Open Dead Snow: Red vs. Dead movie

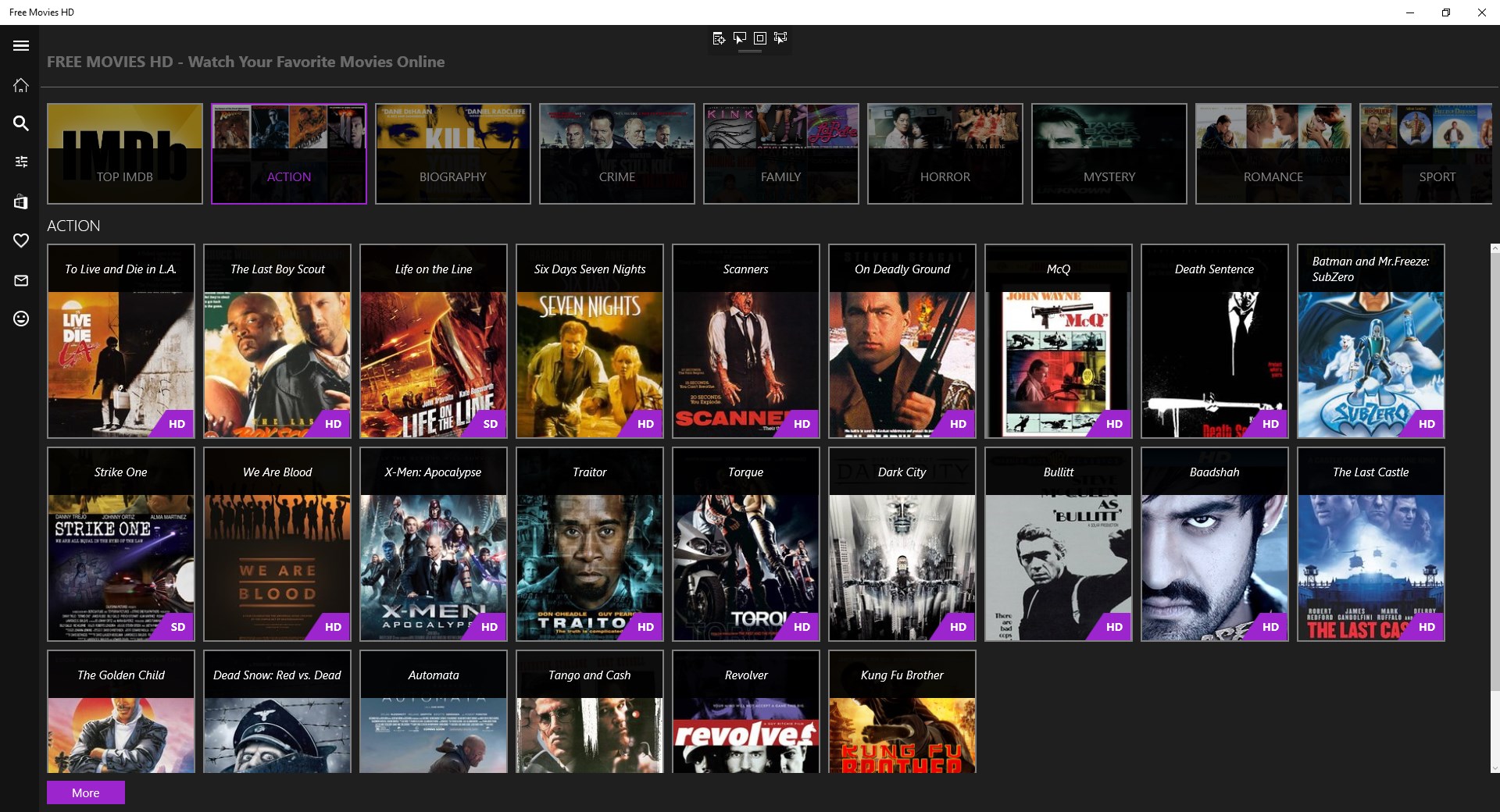[277, 712]
